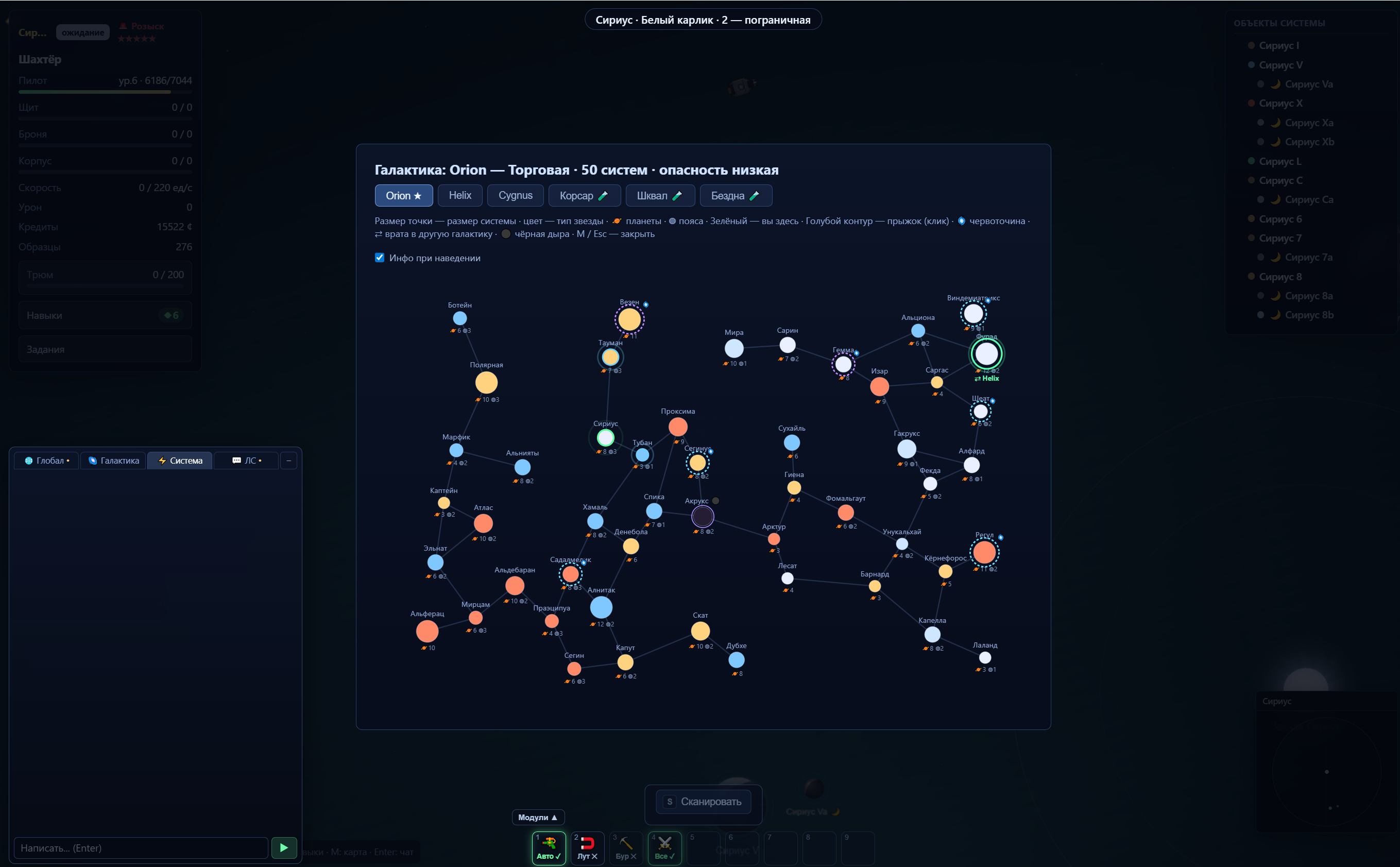Click the Регул wormhole star

pyautogui.click(x=984, y=552)
